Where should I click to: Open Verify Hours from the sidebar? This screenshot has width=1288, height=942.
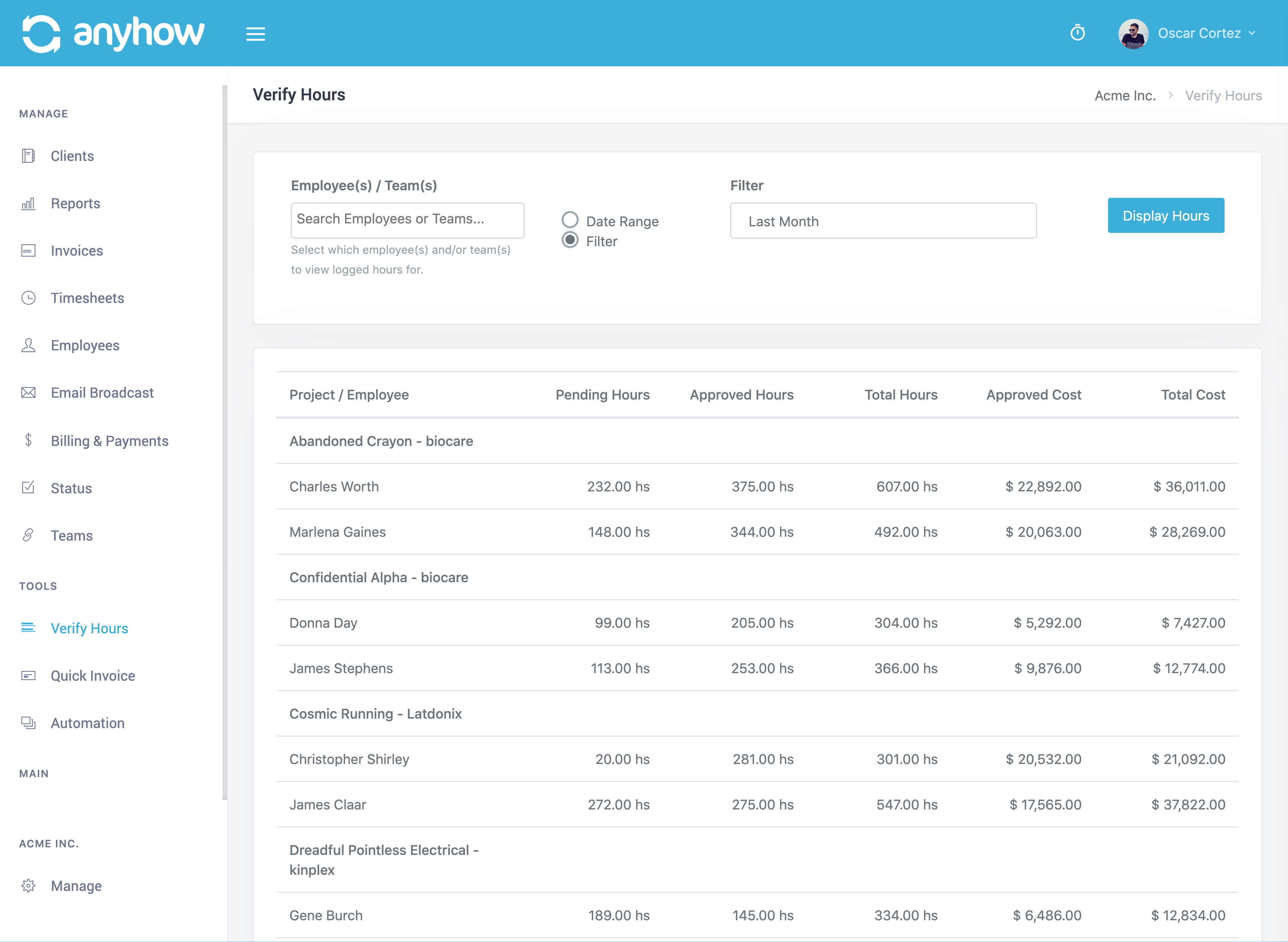(89, 628)
